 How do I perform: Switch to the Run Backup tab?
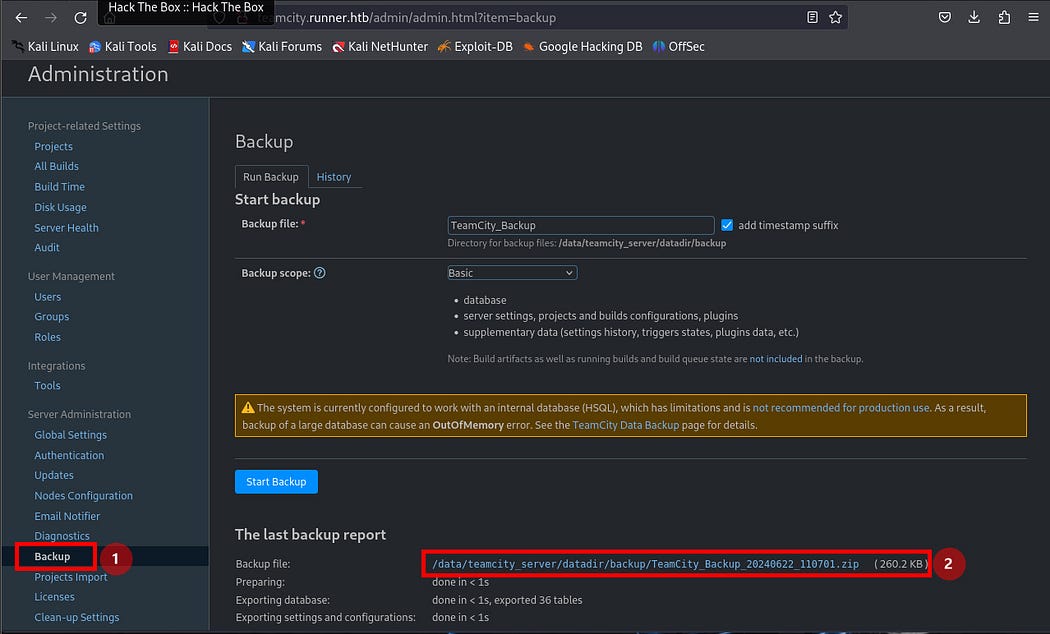coord(271,177)
